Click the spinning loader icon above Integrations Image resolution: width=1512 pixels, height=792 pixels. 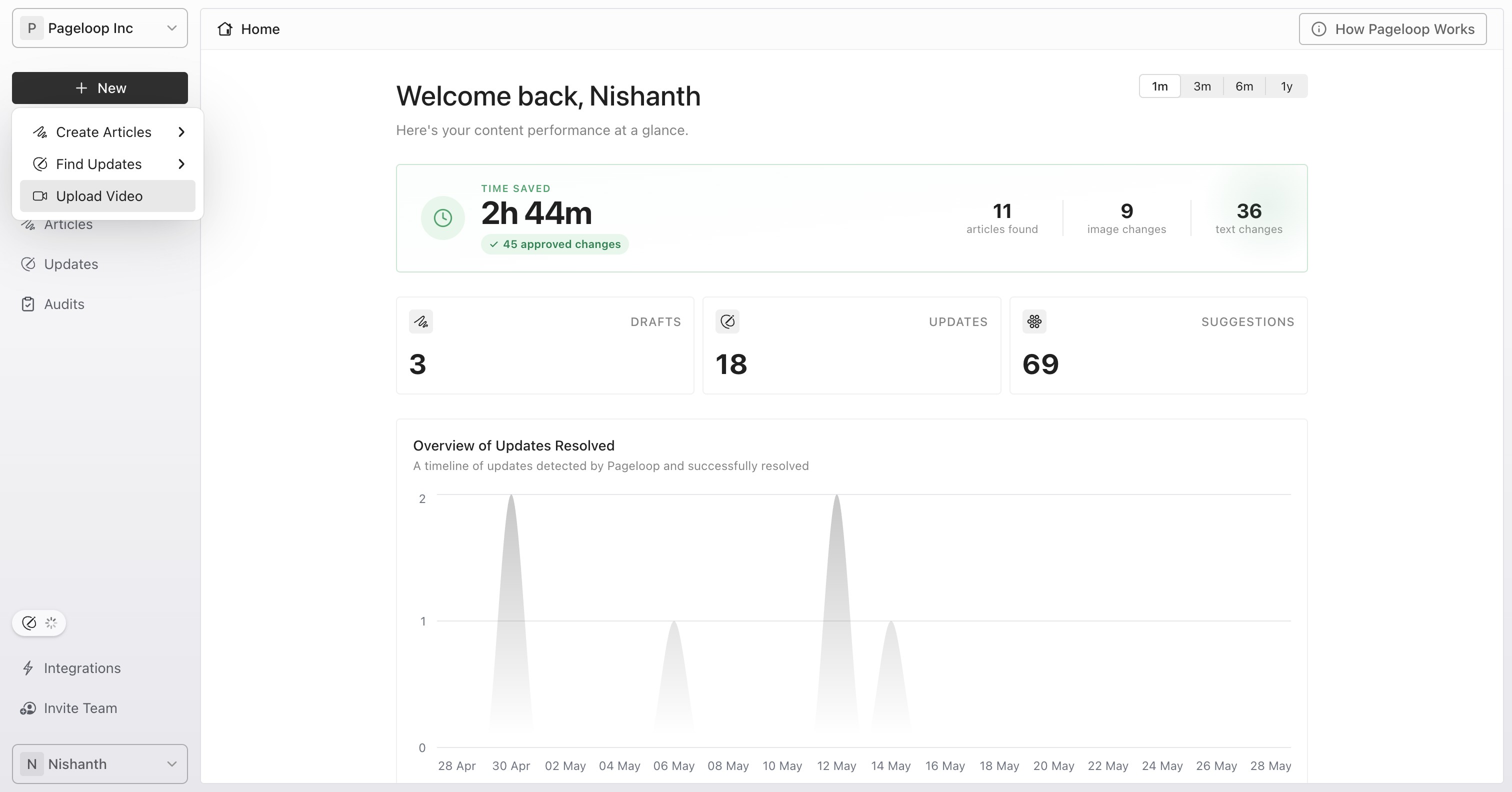pyautogui.click(x=51, y=623)
